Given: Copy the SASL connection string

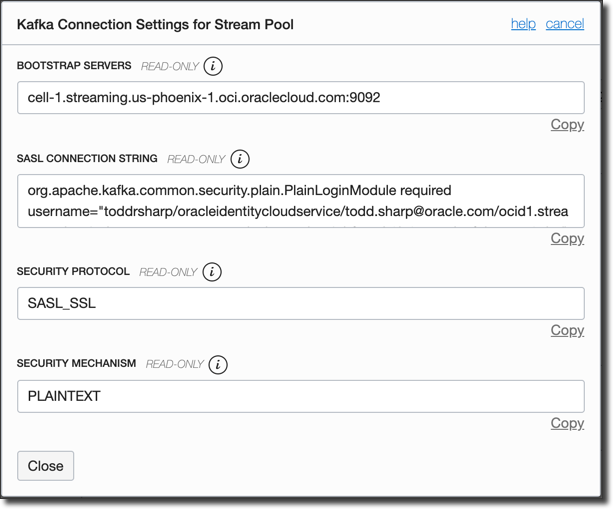Looking at the screenshot, I should [567, 238].
